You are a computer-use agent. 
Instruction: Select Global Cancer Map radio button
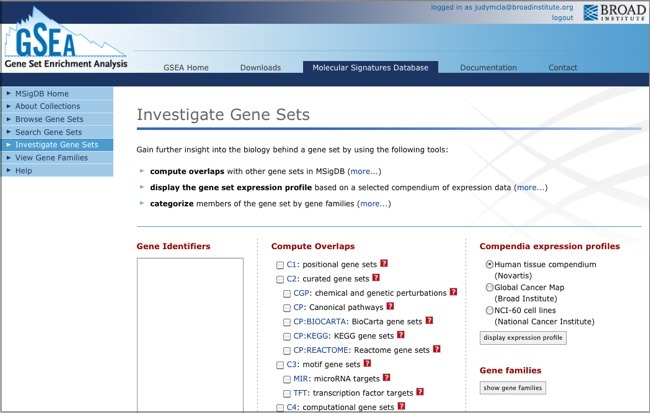[489, 287]
